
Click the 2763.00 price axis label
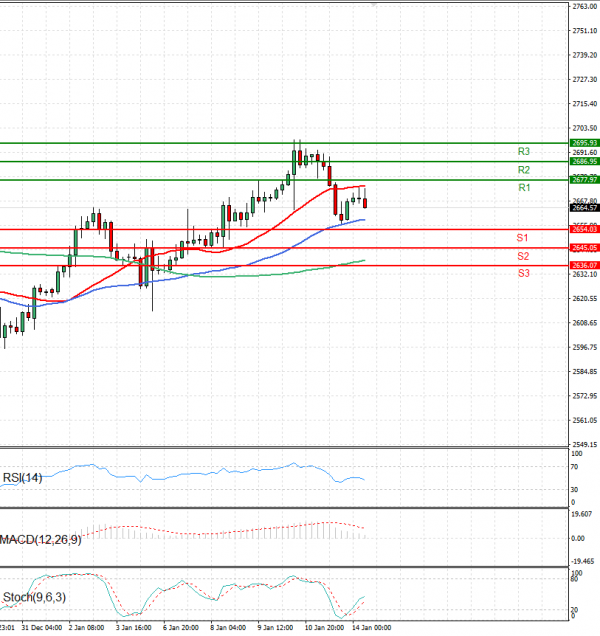[584, 7]
